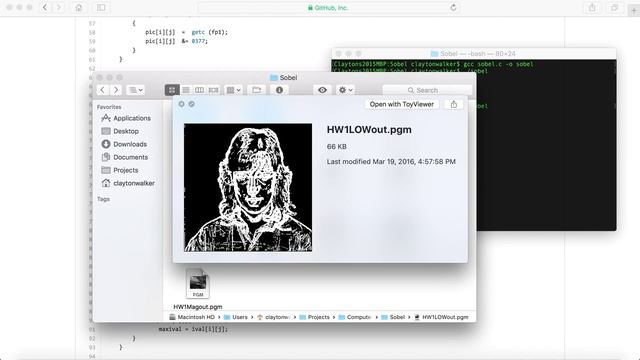
Task: Click Sobel folder in path bar
Action: point(393,317)
